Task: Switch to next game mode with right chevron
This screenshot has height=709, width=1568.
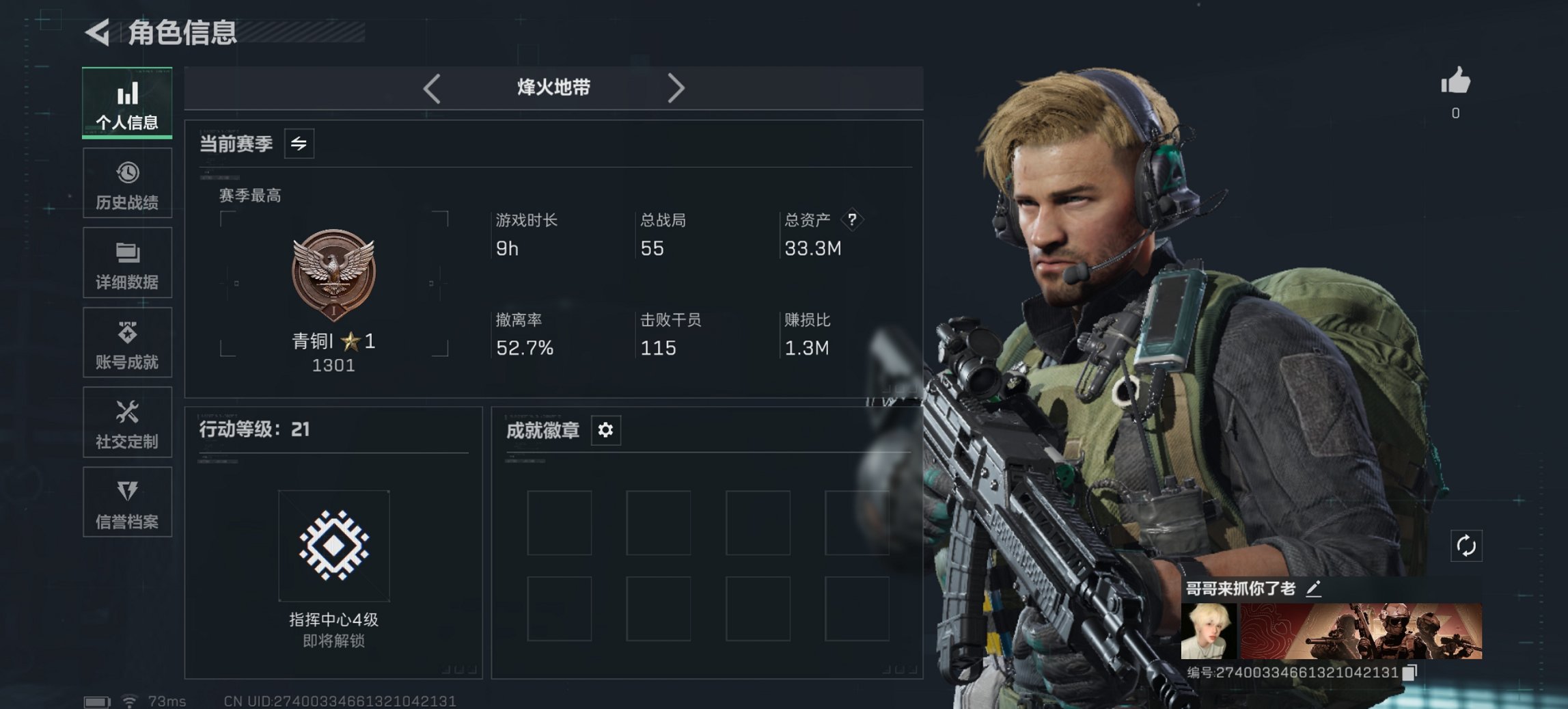Action: pos(675,88)
